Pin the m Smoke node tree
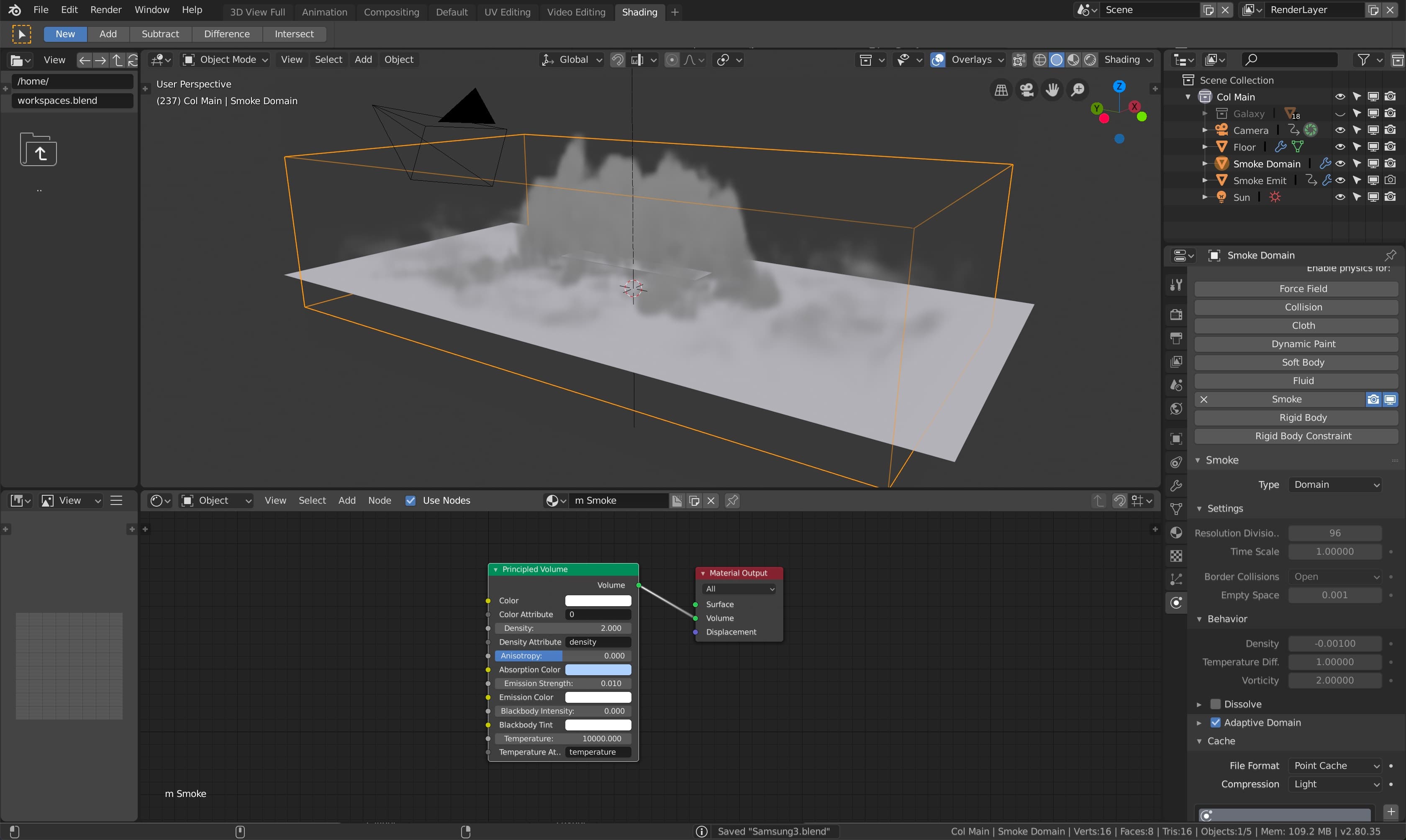 coord(732,500)
